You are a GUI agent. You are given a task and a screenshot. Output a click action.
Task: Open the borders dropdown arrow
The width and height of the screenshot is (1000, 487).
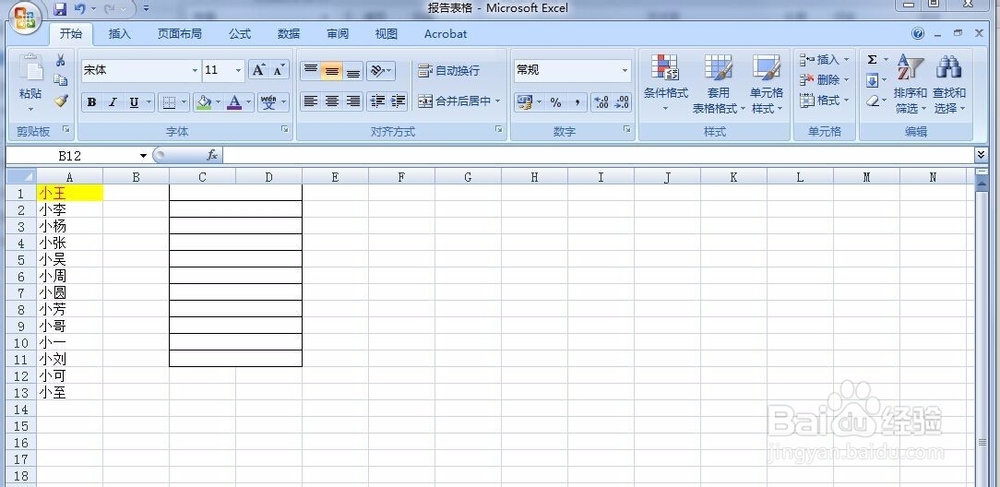184,102
